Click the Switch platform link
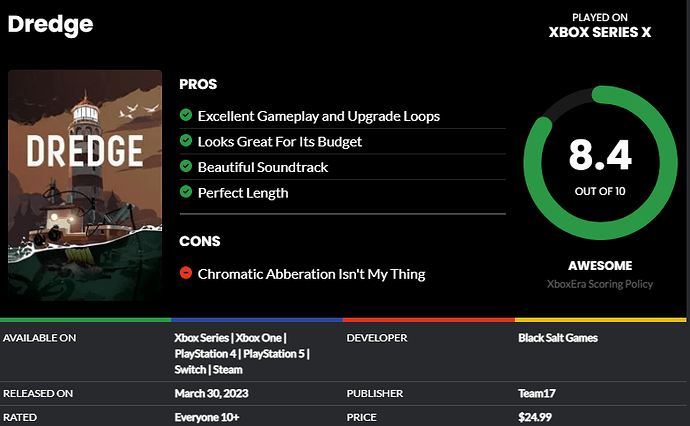Viewport: 690px width, 426px height. 190,370
